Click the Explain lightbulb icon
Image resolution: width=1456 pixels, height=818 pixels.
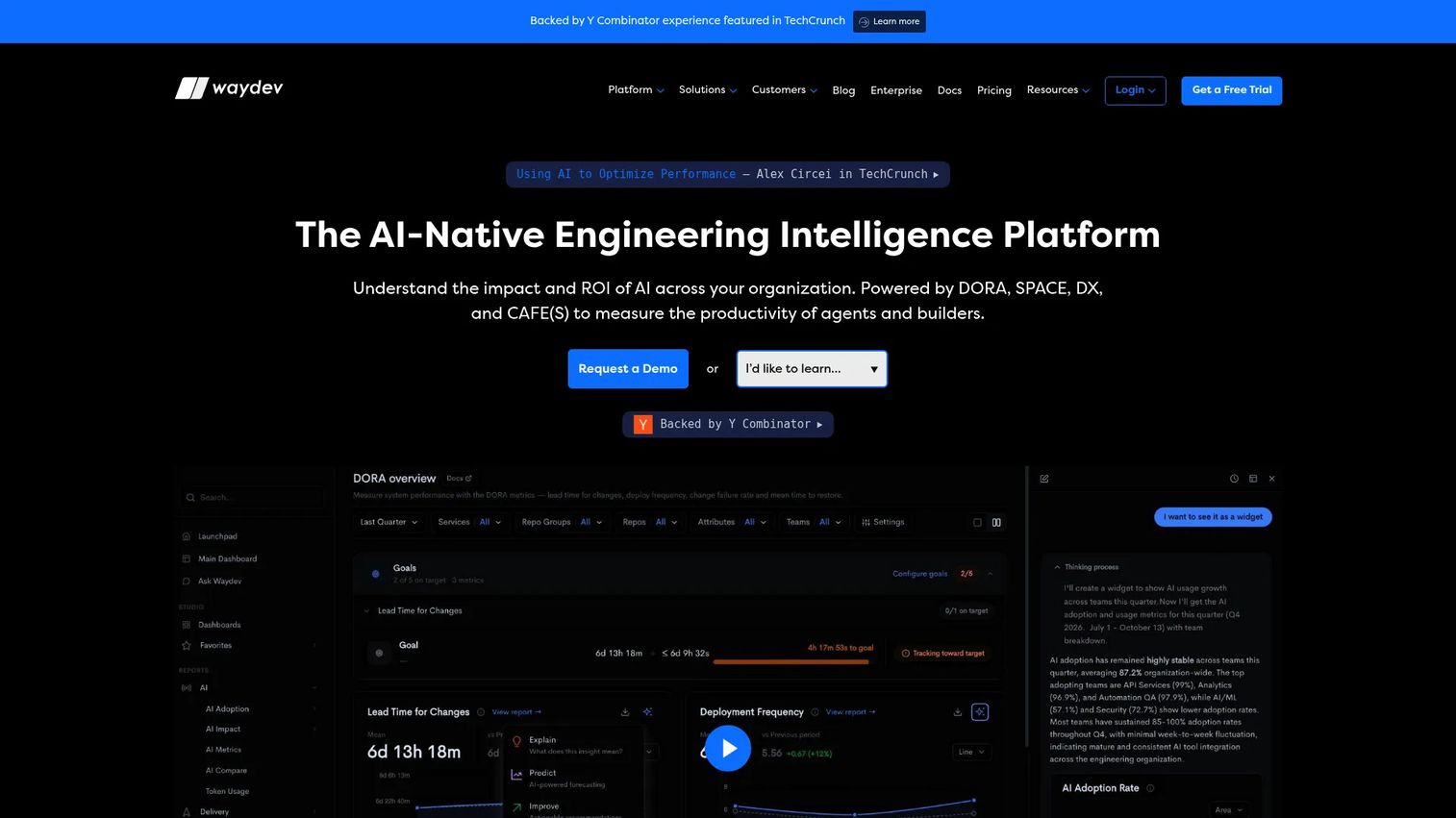pos(516,741)
